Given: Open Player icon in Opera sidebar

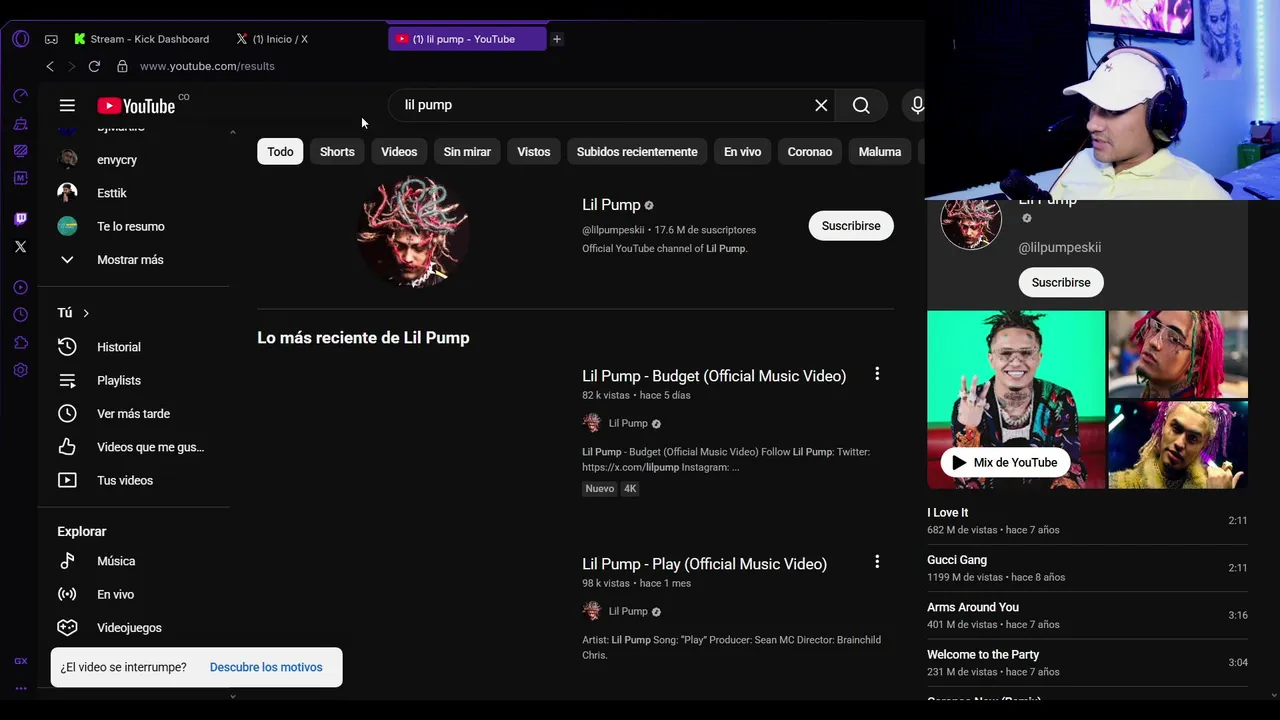Looking at the screenshot, I should click(x=21, y=288).
